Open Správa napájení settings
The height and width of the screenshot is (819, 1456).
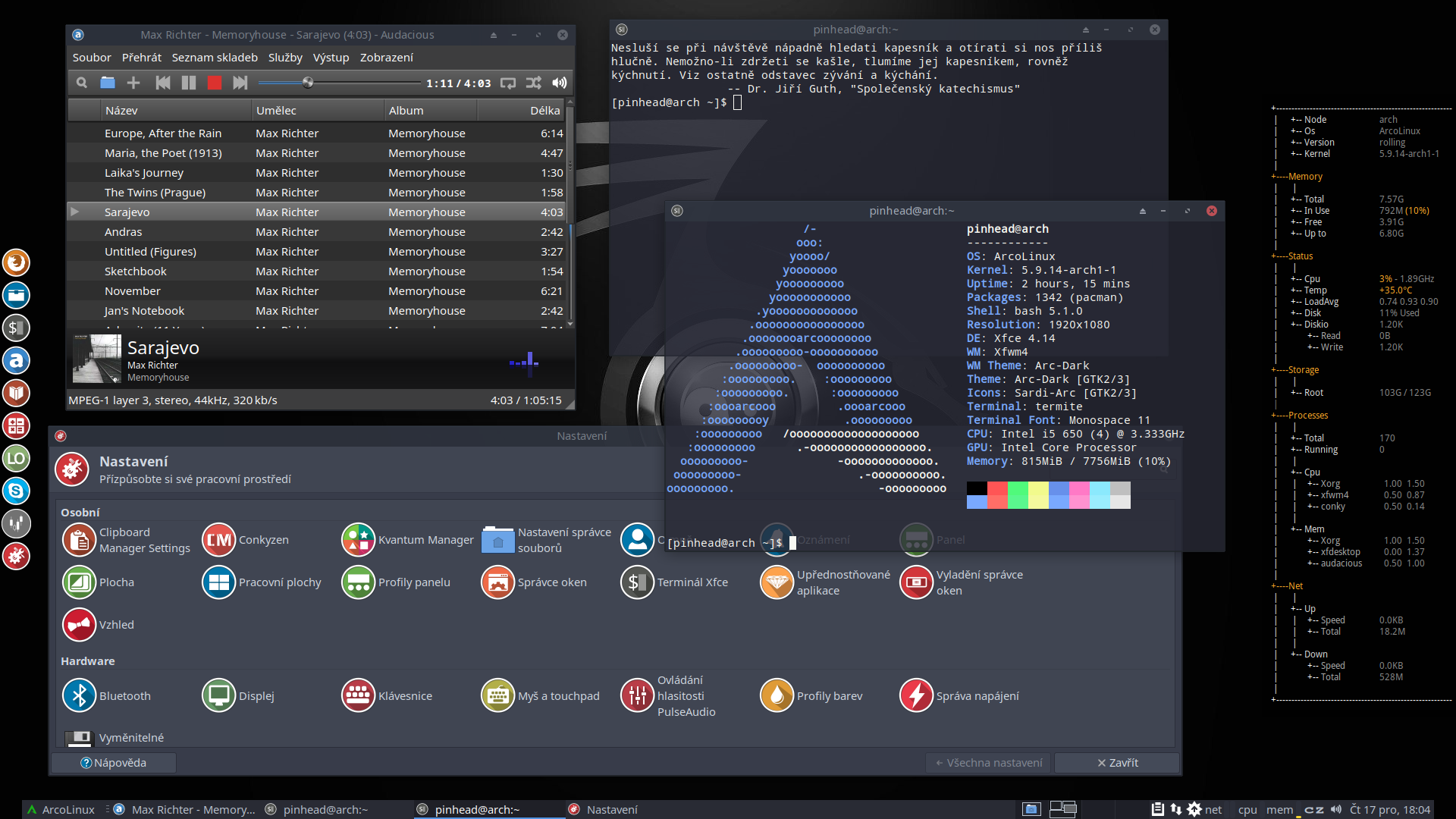coord(959,696)
